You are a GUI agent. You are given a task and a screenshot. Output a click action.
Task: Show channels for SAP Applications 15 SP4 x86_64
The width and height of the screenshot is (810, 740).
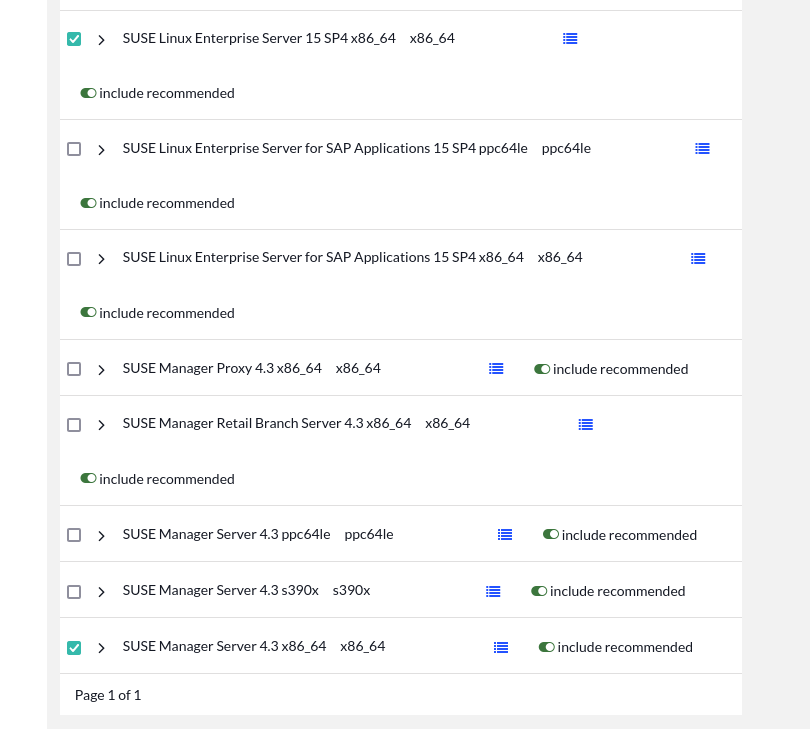pyautogui.click(x=697, y=258)
